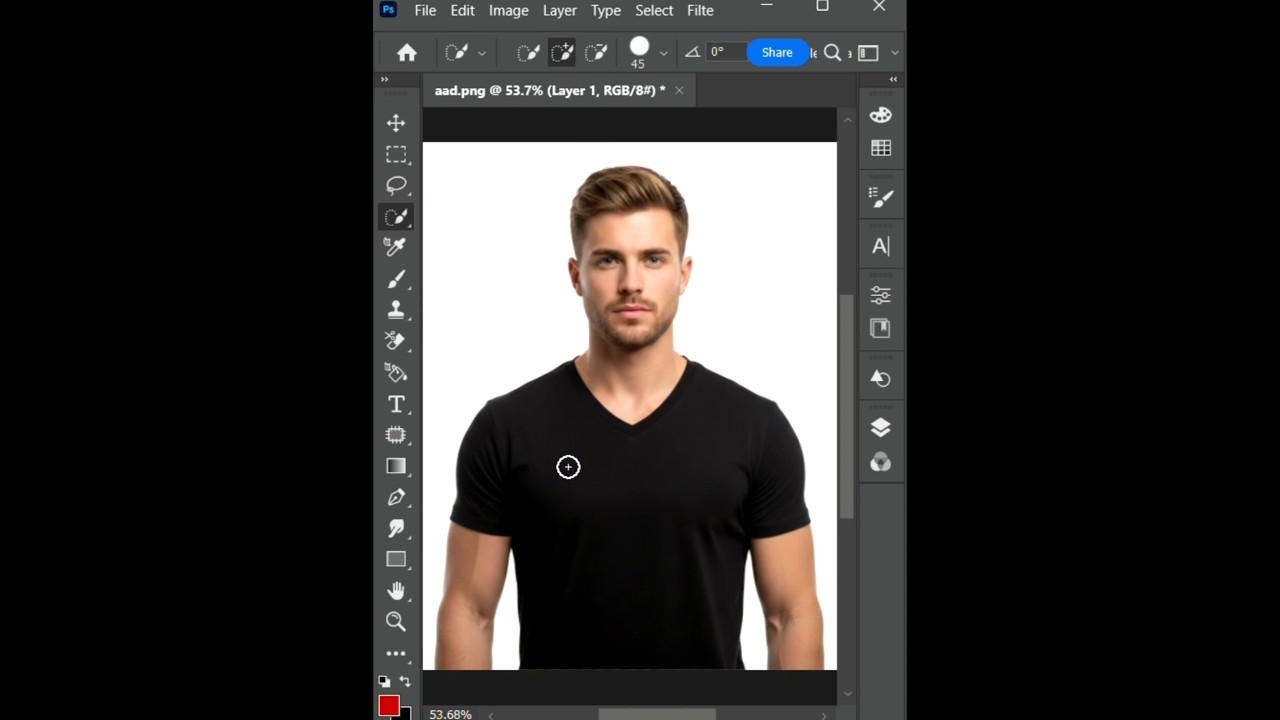
Task: Click the canvas scroll-up arrow
Action: [847, 119]
